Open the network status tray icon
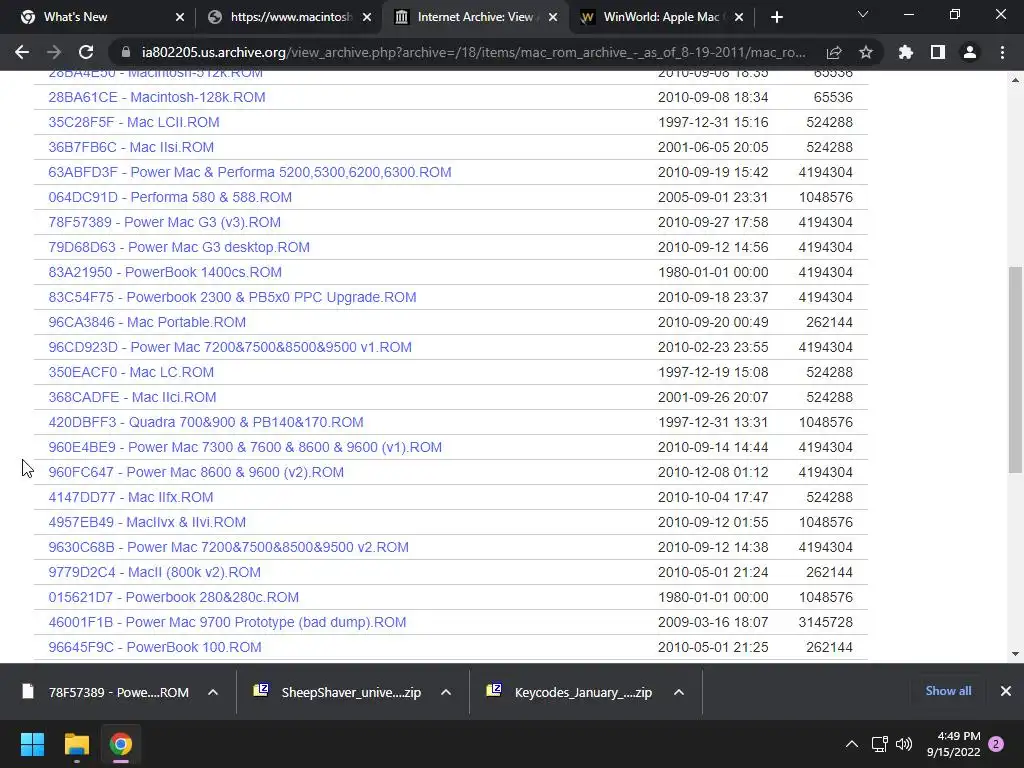 pos(879,744)
